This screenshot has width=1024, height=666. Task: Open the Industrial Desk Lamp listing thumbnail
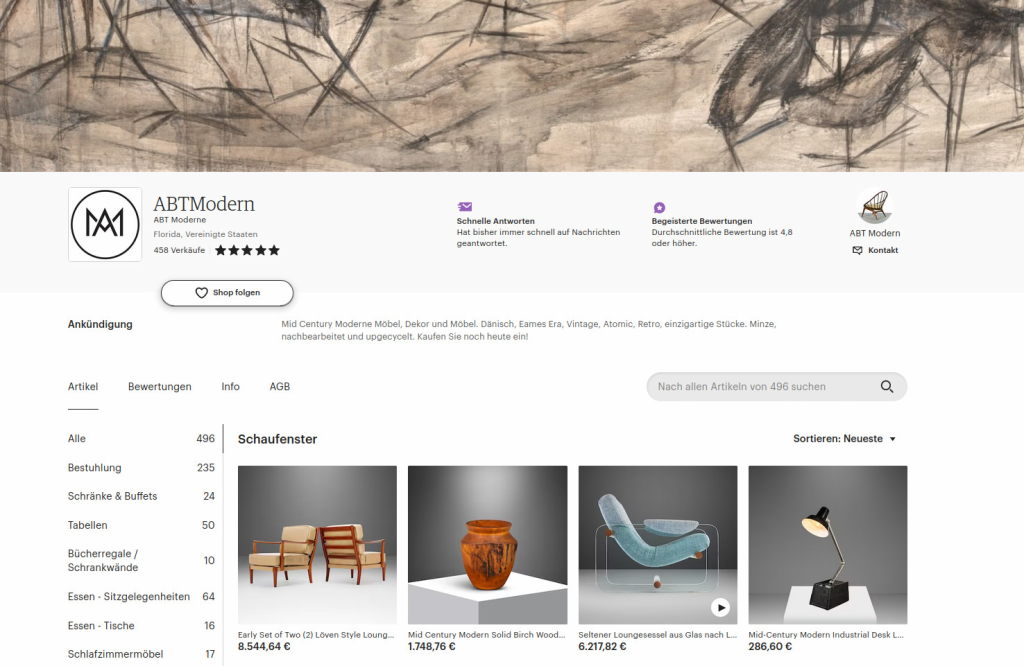[x=827, y=545]
